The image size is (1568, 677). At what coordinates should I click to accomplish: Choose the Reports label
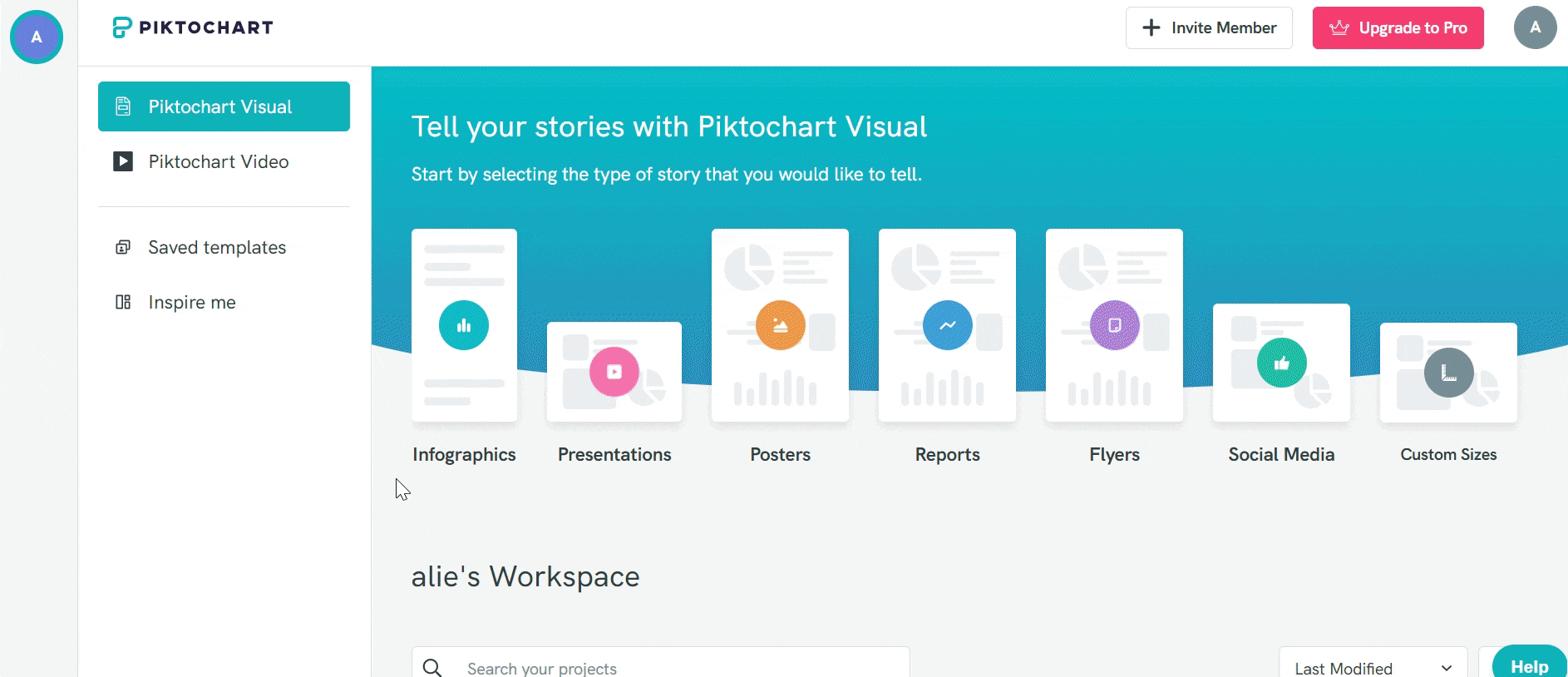[947, 454]
